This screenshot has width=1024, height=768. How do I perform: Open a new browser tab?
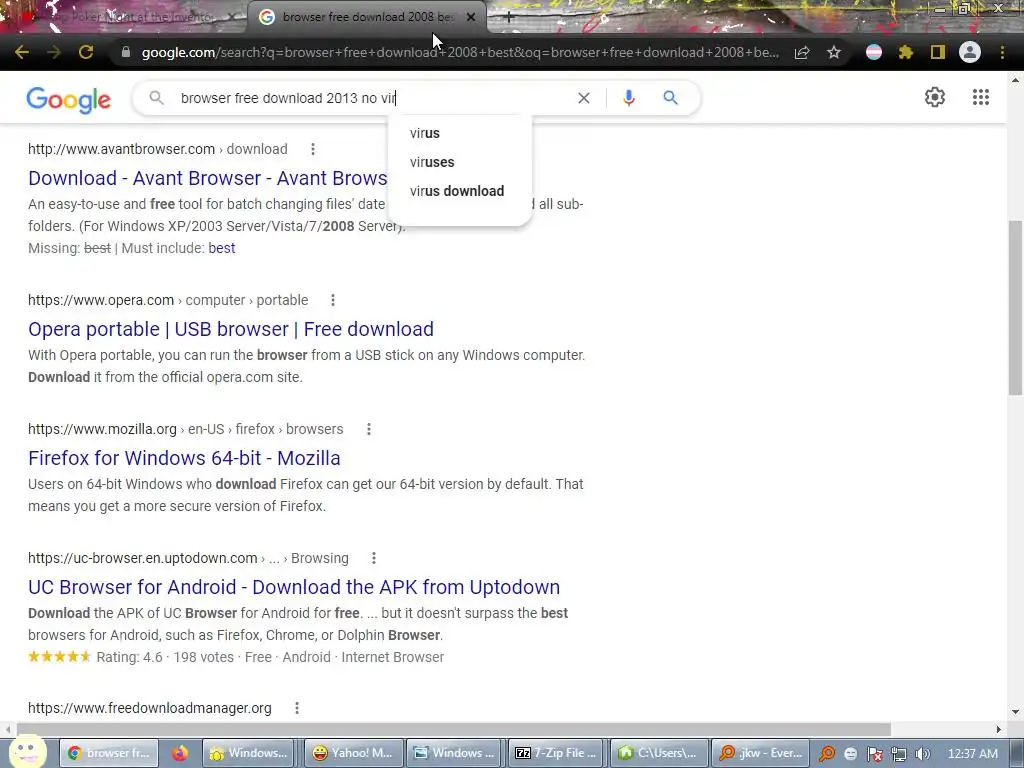[509, 18]
